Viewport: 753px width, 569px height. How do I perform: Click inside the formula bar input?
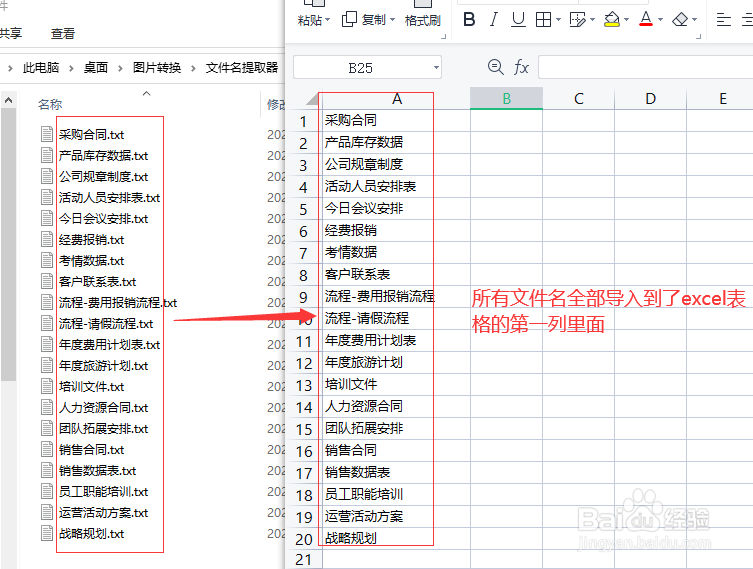tap(645, 67)
